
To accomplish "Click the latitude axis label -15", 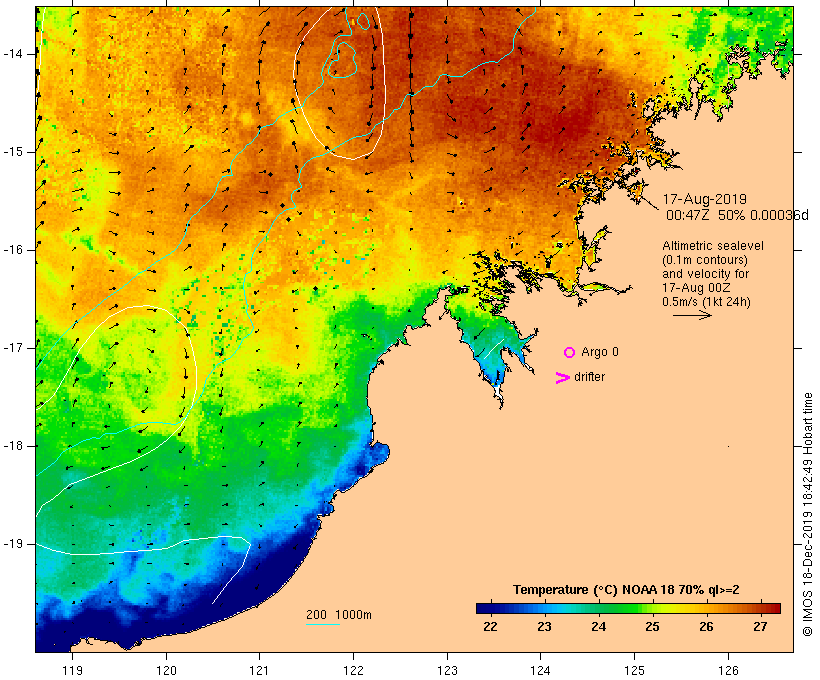I will (13, 152).
